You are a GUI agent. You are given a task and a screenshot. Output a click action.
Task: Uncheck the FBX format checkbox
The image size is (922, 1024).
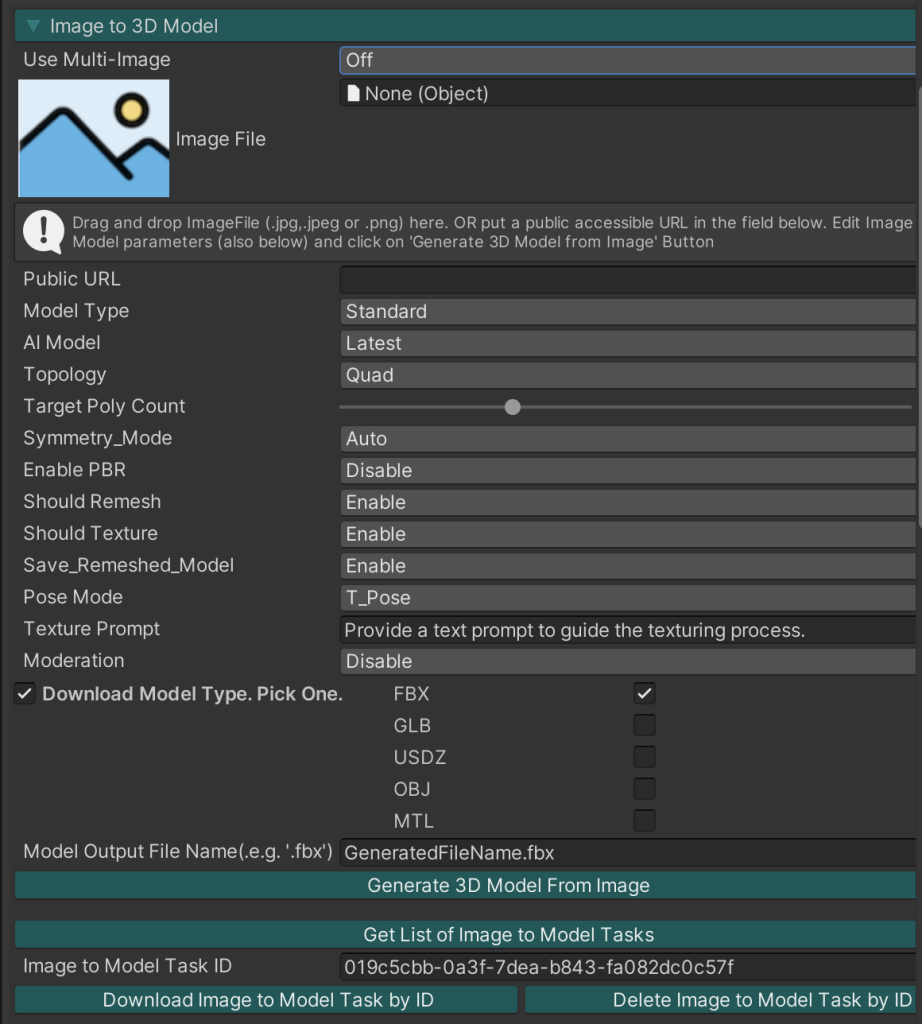coord(645,693)
